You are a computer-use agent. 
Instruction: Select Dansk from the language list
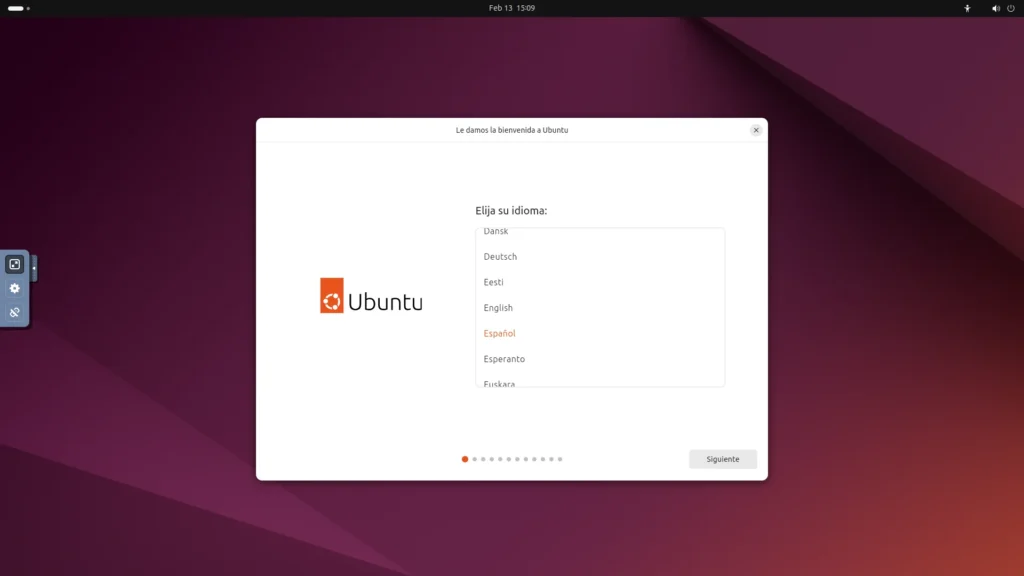click(x=496, y=232)
